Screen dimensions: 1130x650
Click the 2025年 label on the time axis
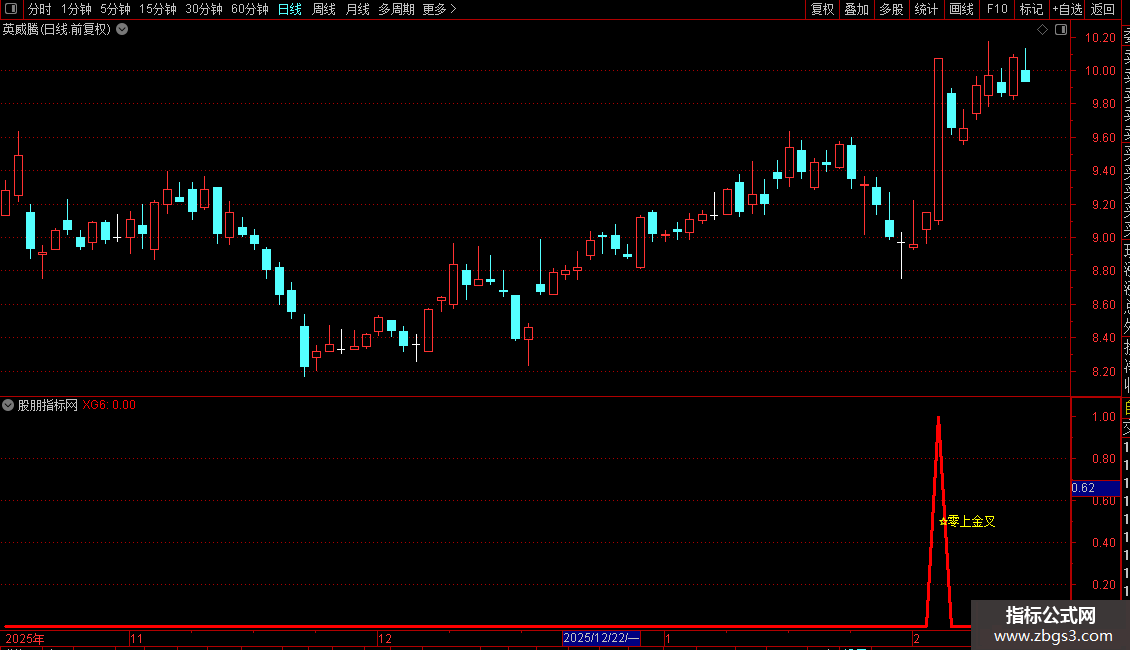pyautogui.click(x=25, y=638)
